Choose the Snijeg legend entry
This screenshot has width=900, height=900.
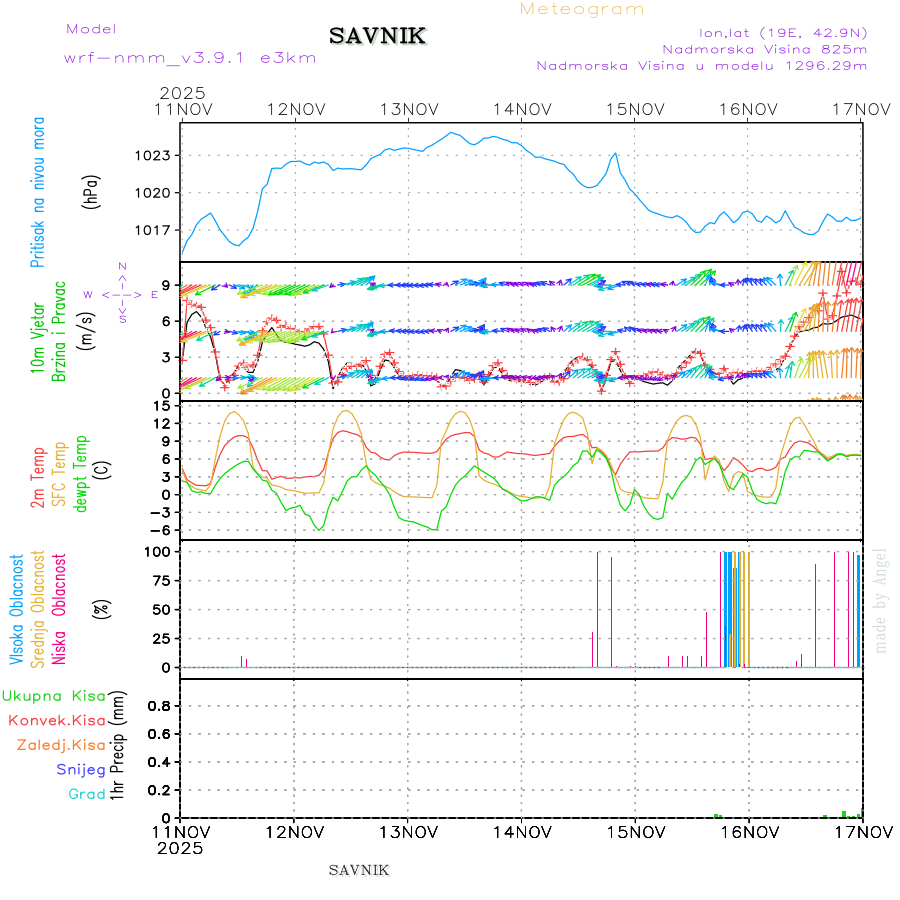click(x=81, y=769)
